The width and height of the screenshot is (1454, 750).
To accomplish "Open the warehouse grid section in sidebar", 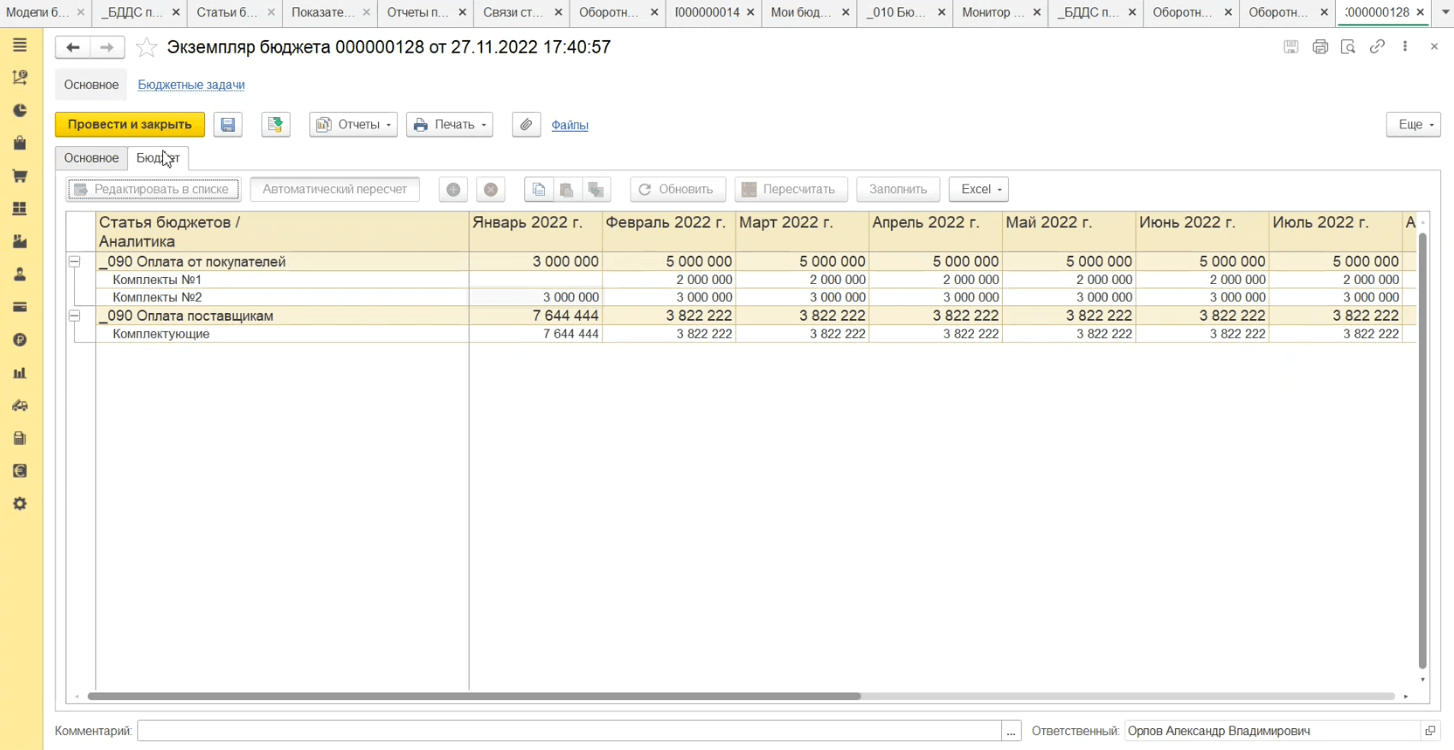I will tap(20, 209).
